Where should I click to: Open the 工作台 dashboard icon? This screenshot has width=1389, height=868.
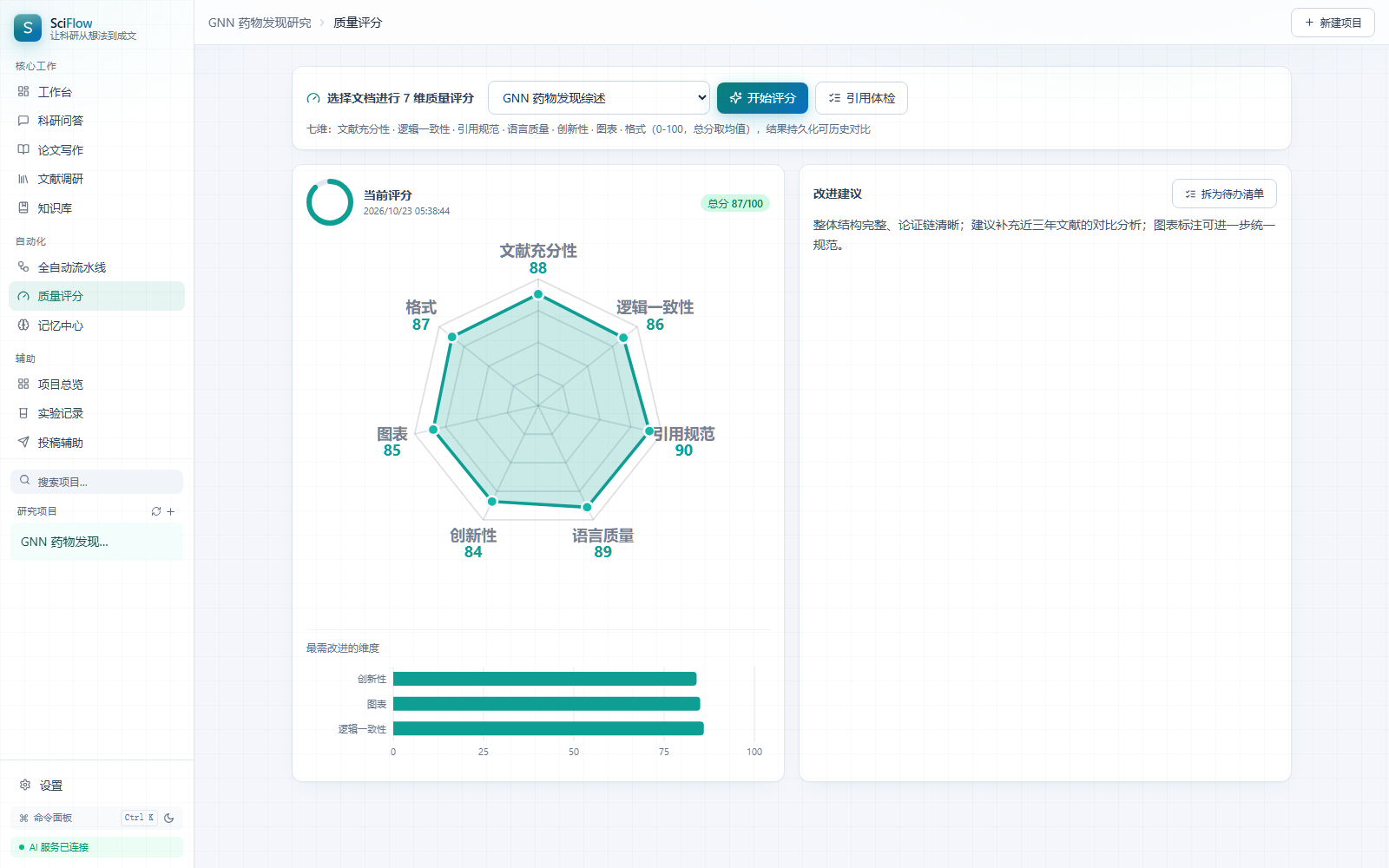tap(23, 91)
